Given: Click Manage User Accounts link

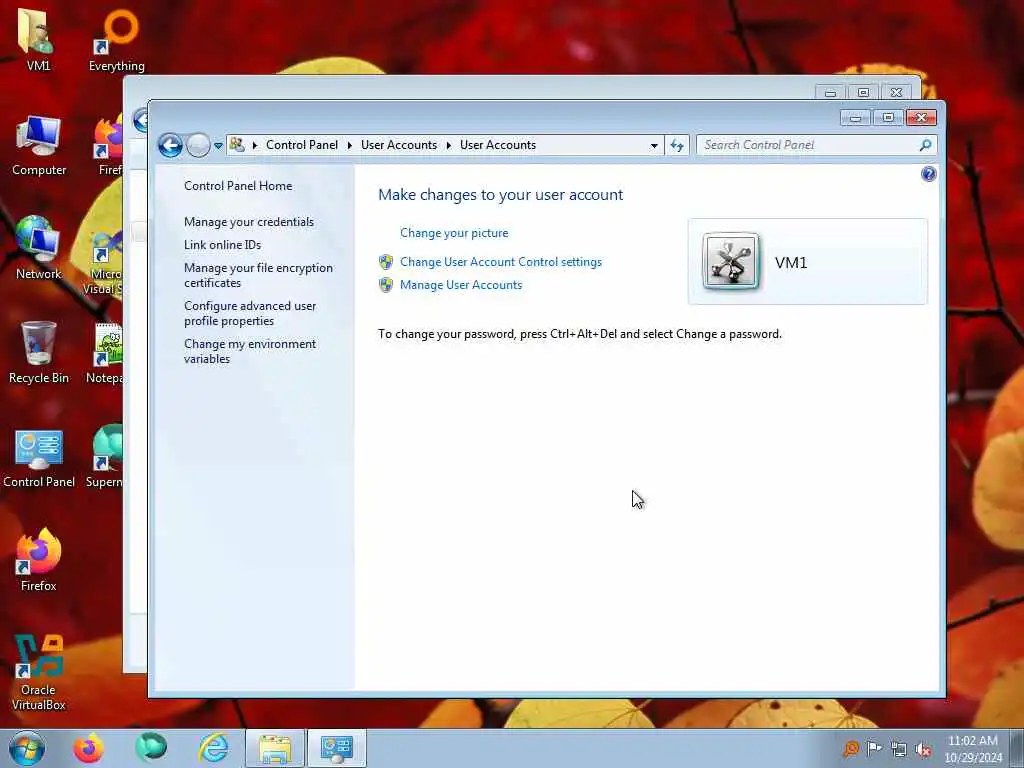Looking at the screenshot, I should click(461, 285).
